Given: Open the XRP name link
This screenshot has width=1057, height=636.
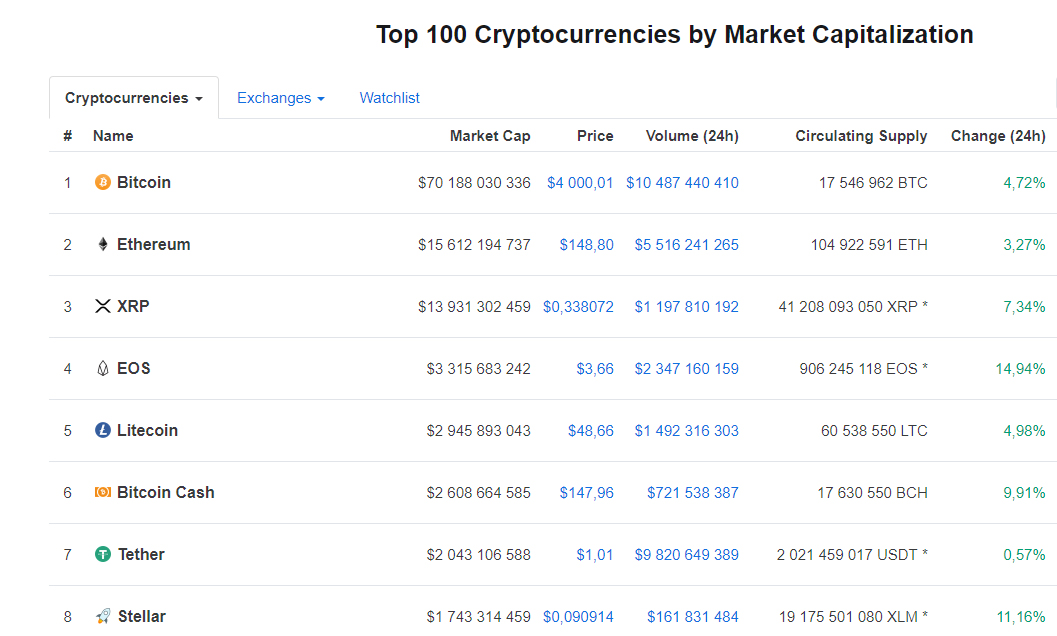Looking at the screenshot, I should pyautogui.click(x=133, y=306).
